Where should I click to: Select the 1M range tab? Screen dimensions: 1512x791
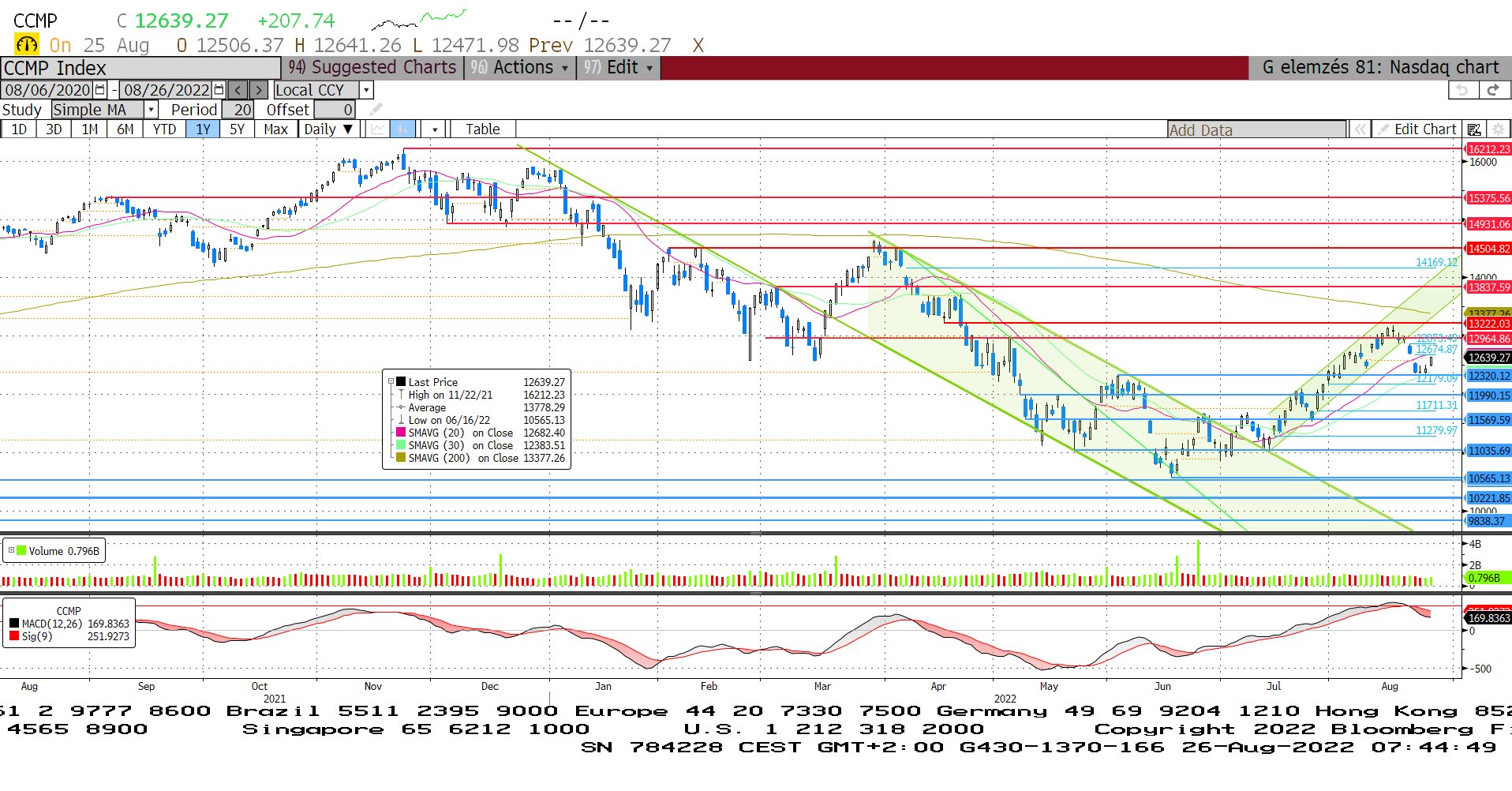pyautogui.click(x=90, y=129)
